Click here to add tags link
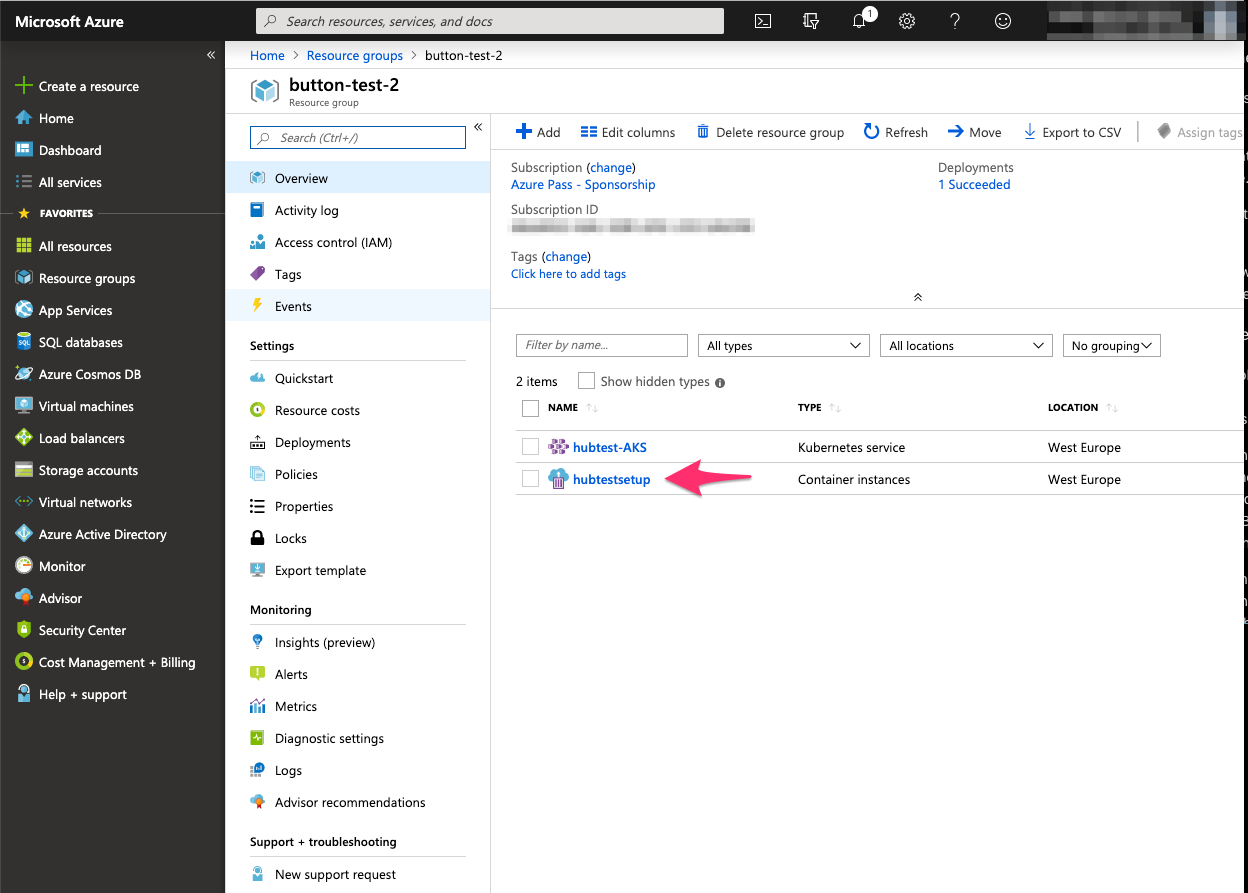Screen dimensions: 1248x893 point(568,274)
